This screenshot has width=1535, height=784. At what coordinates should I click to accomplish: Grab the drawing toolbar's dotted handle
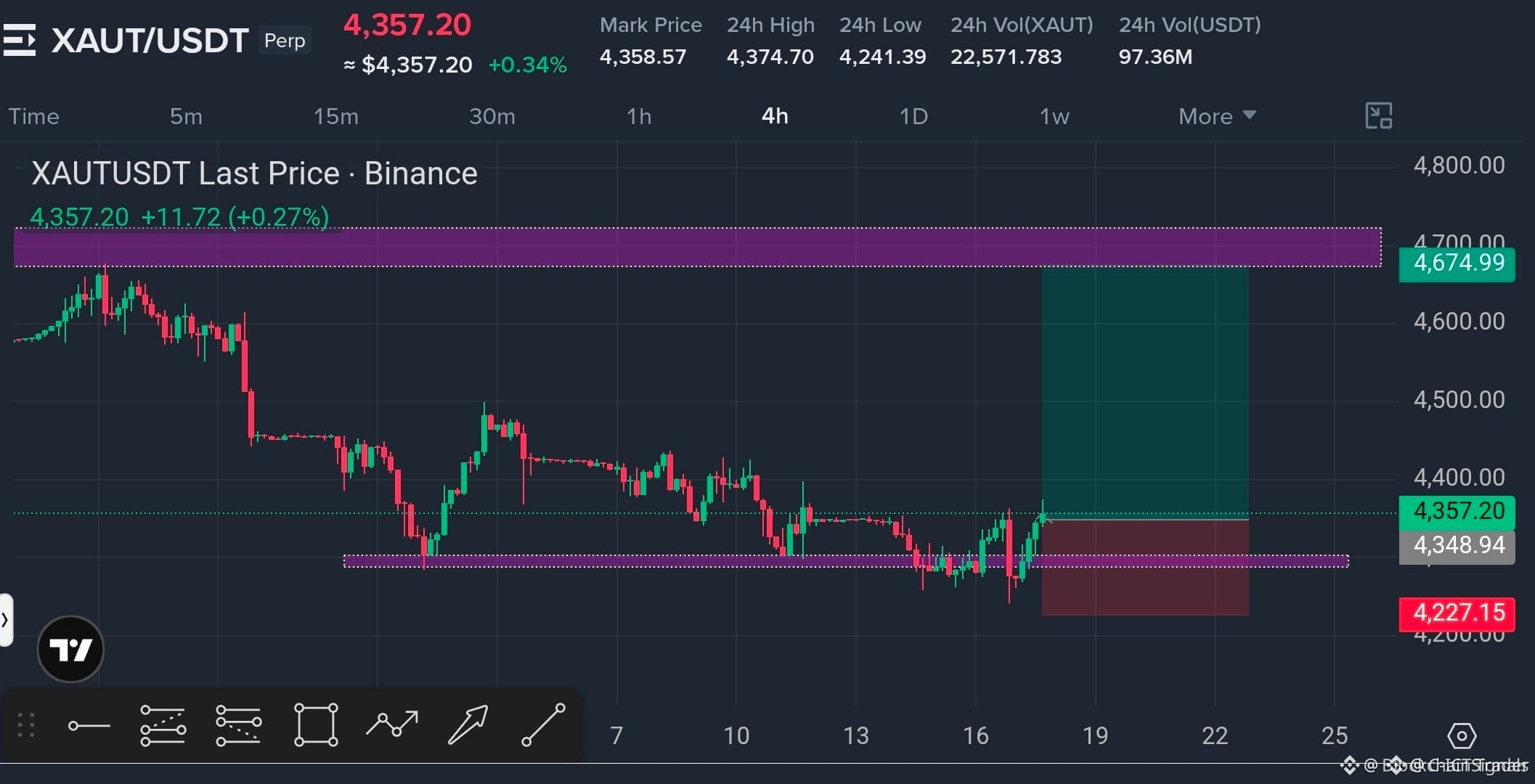tap(26, 725)
